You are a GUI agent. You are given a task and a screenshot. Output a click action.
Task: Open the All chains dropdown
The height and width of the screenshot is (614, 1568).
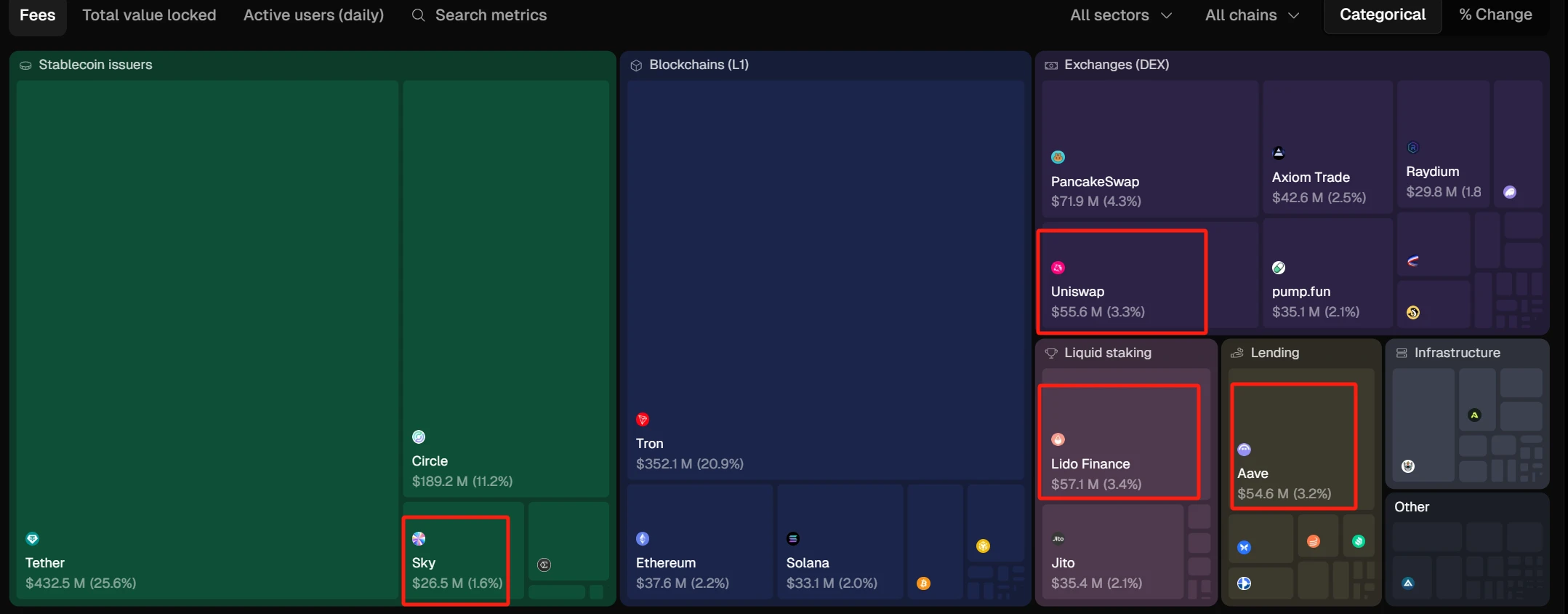pos(1252,15)
